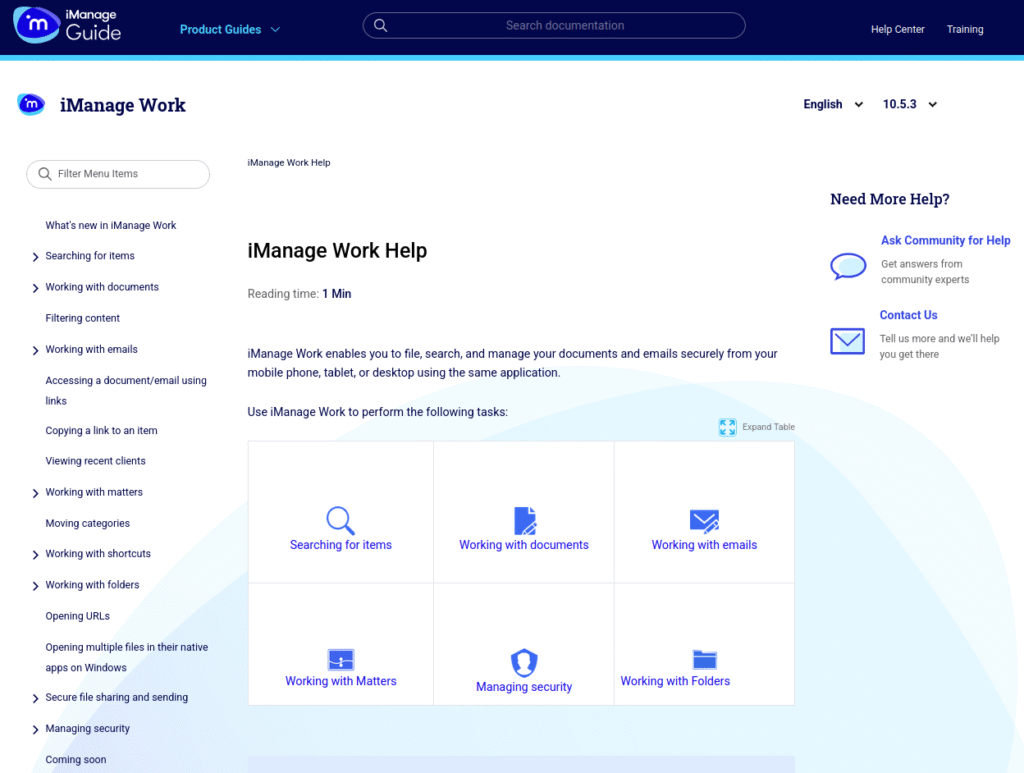Click the Expand Table text
The width and height of the screenshot is (1024, 773).
pyautogui.click(x=769, y=427)
